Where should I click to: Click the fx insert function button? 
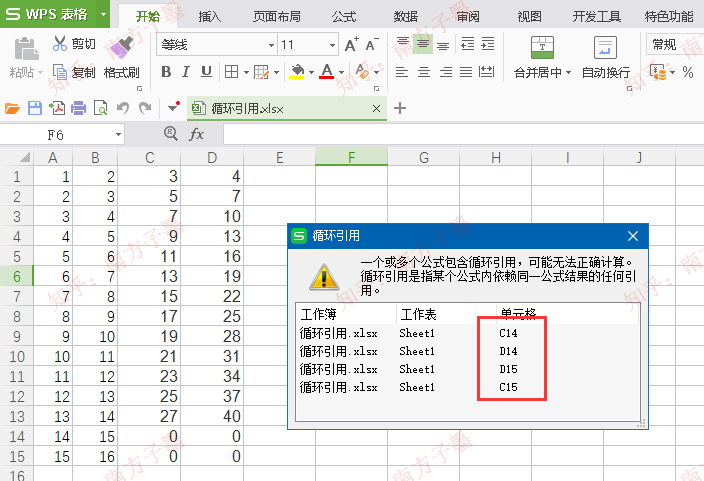[x=196, y=134]
